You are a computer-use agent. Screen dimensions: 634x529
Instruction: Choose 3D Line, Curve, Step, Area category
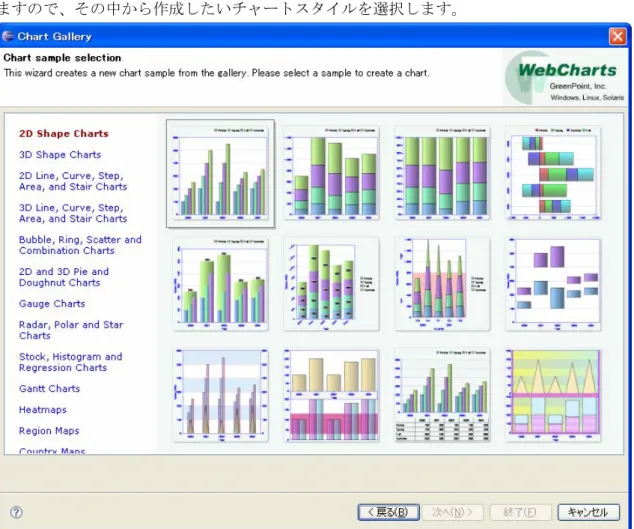[x=73, y=213]
